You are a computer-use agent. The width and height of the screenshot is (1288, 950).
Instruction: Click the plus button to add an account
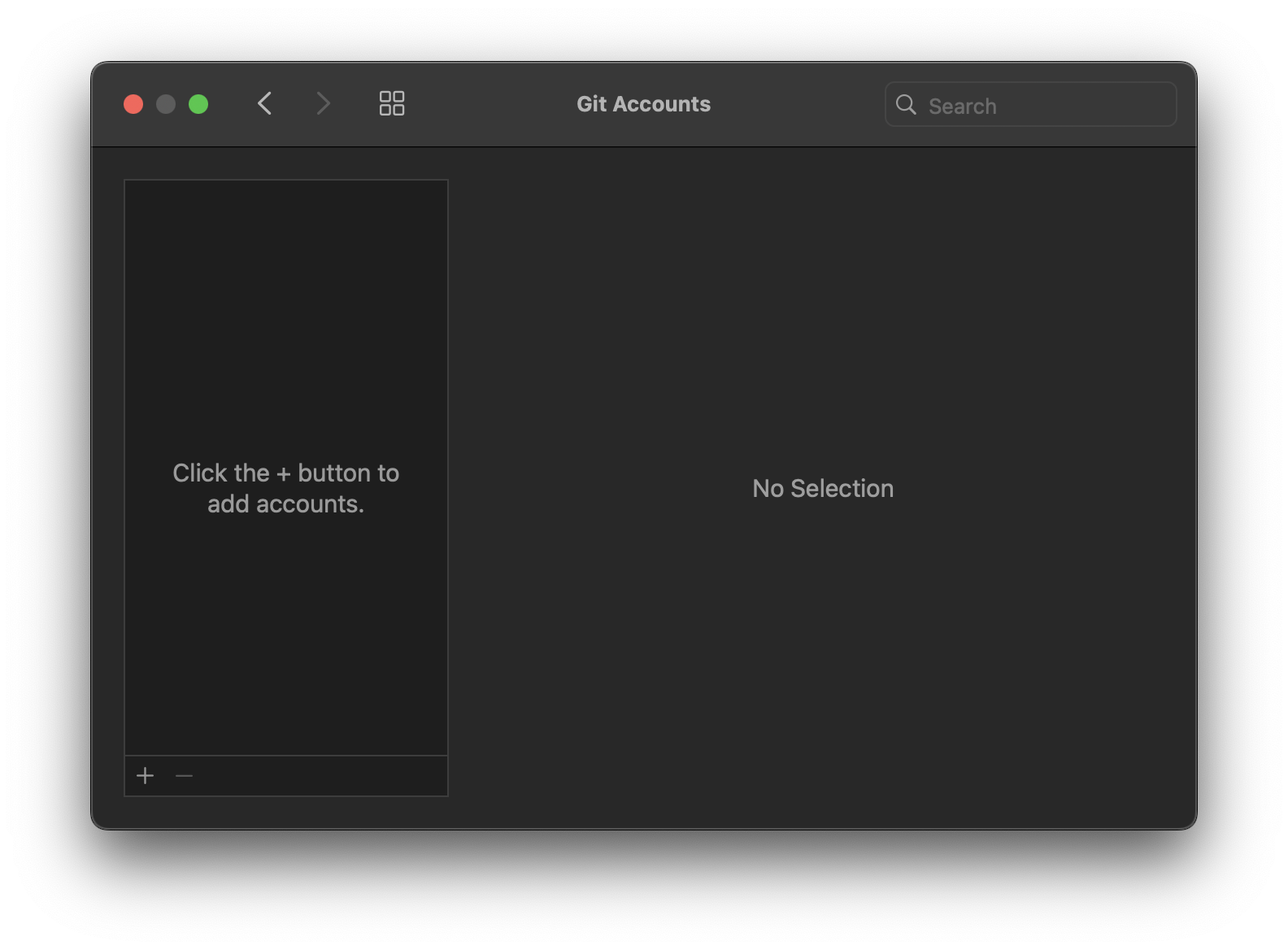point(146,776)
